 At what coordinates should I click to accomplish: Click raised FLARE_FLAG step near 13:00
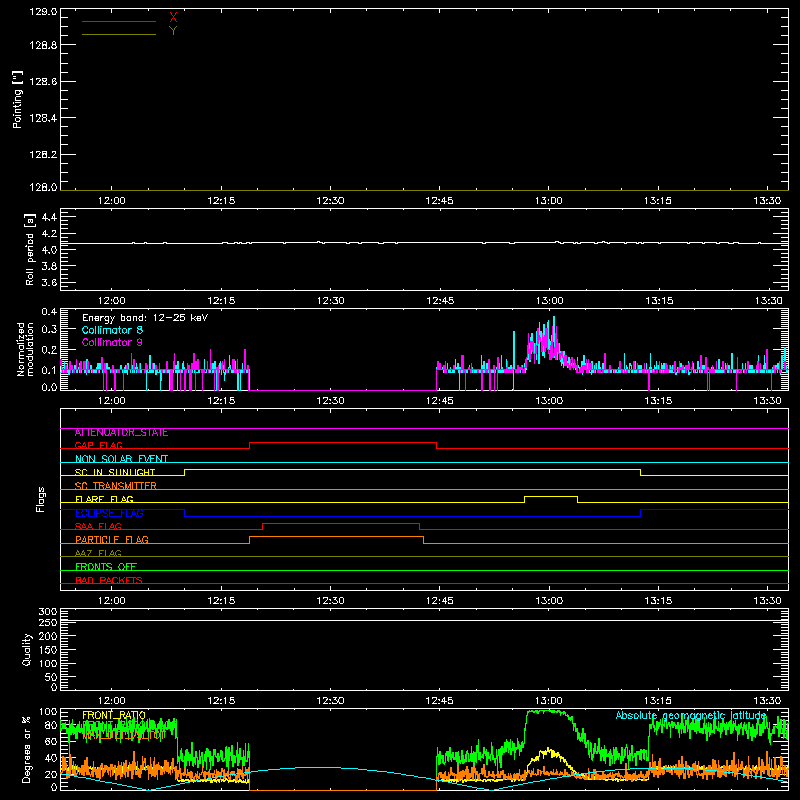[551, 496]
